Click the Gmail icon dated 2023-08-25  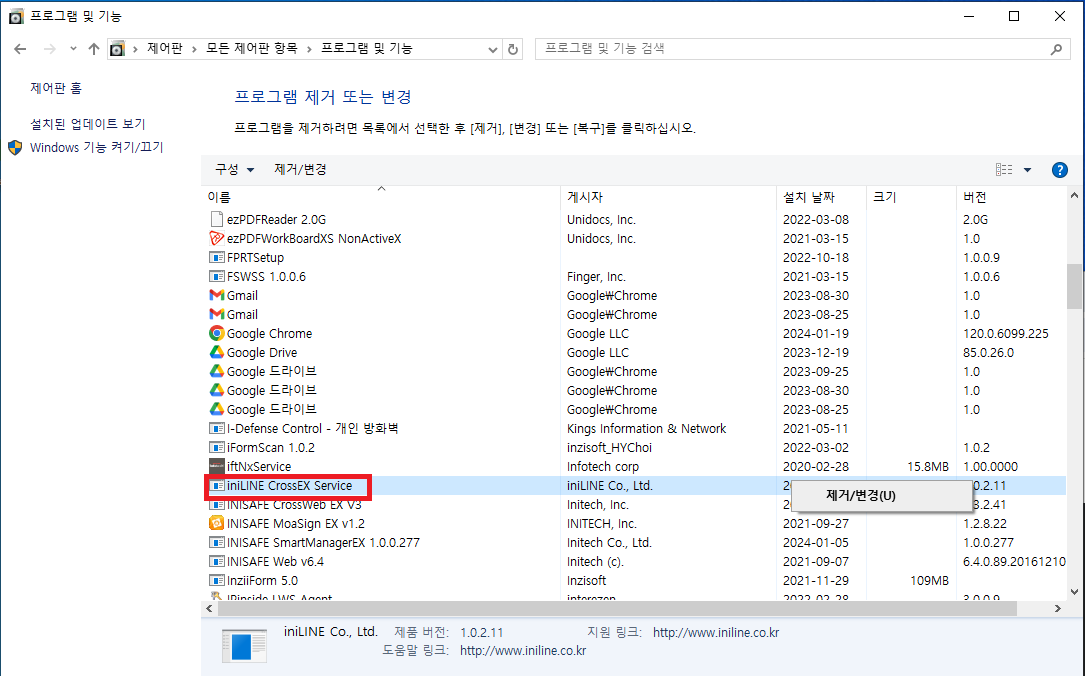(217, 314)
